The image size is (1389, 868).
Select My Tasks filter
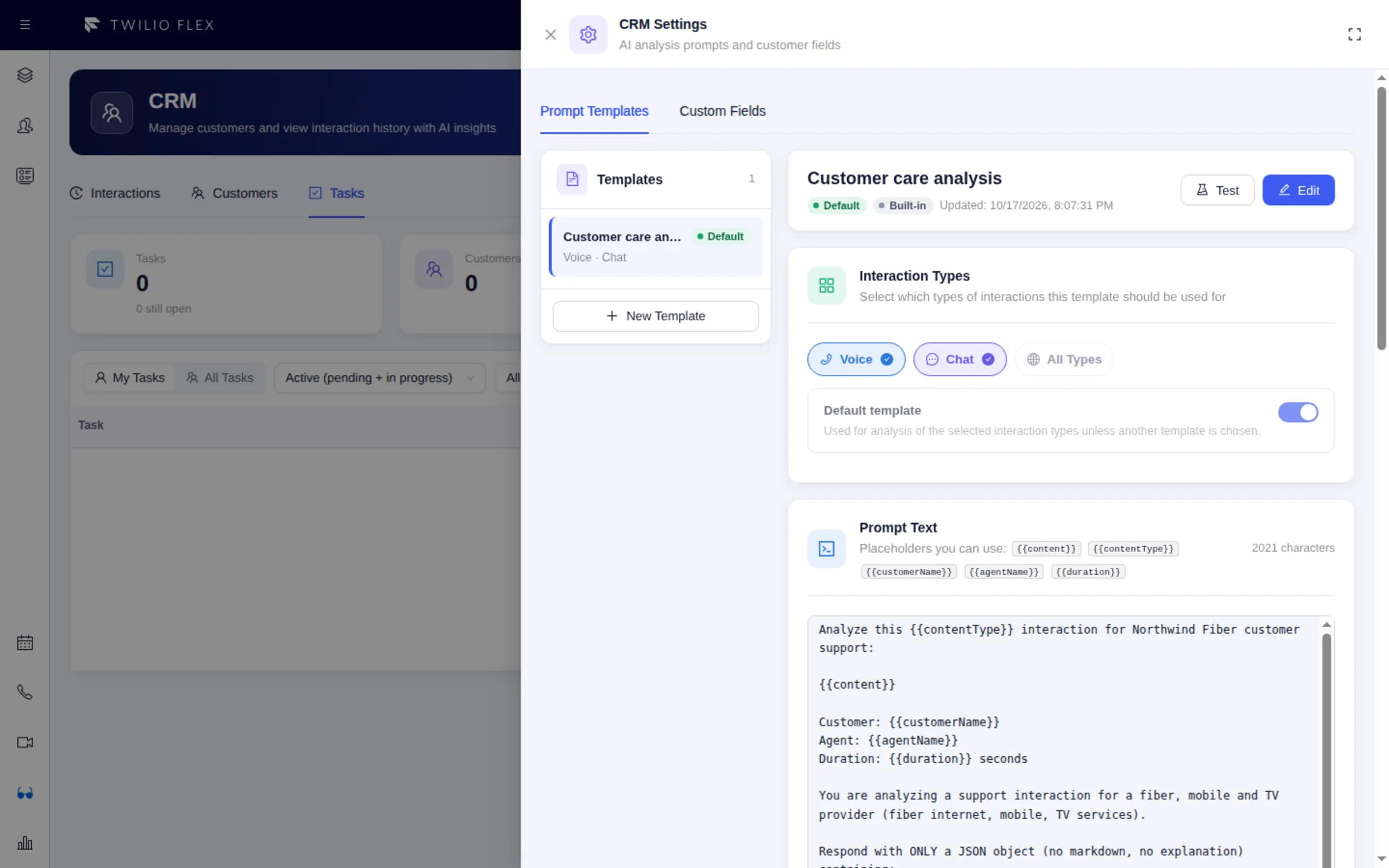(x=130, y=378)
